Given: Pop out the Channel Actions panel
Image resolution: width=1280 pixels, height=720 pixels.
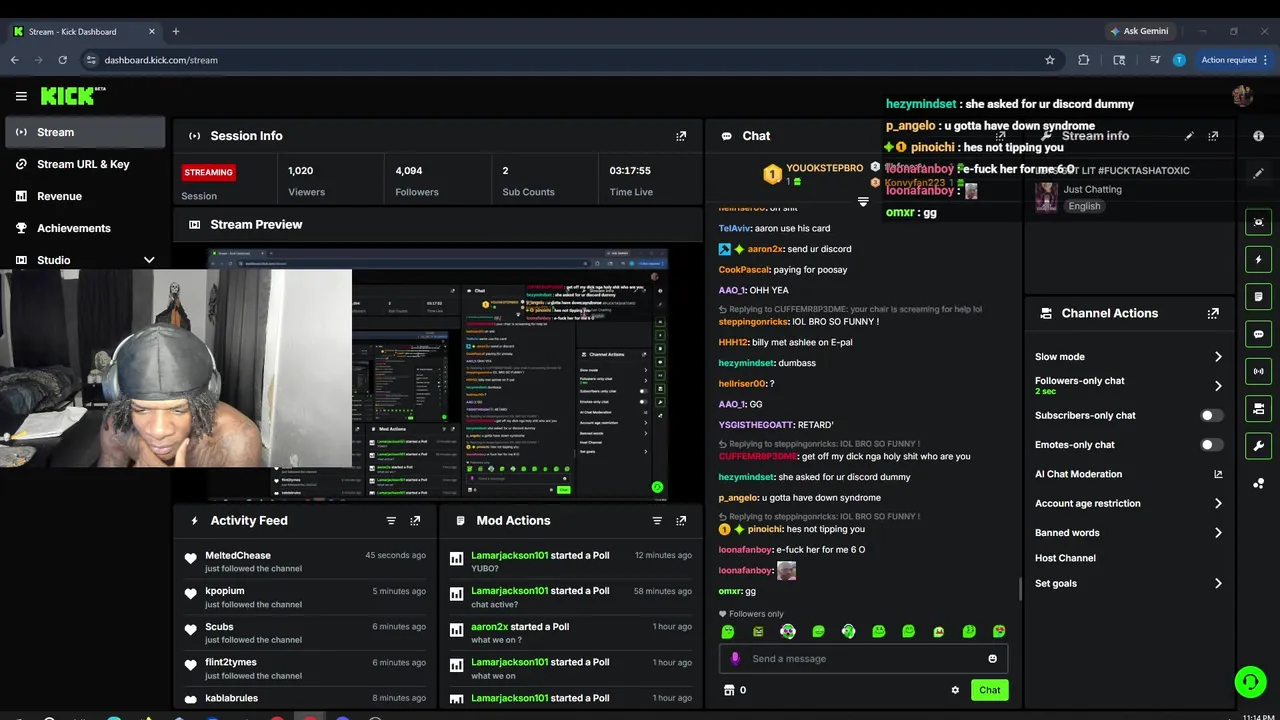Looking at the screenshot, I should [x=1213, y=313].
